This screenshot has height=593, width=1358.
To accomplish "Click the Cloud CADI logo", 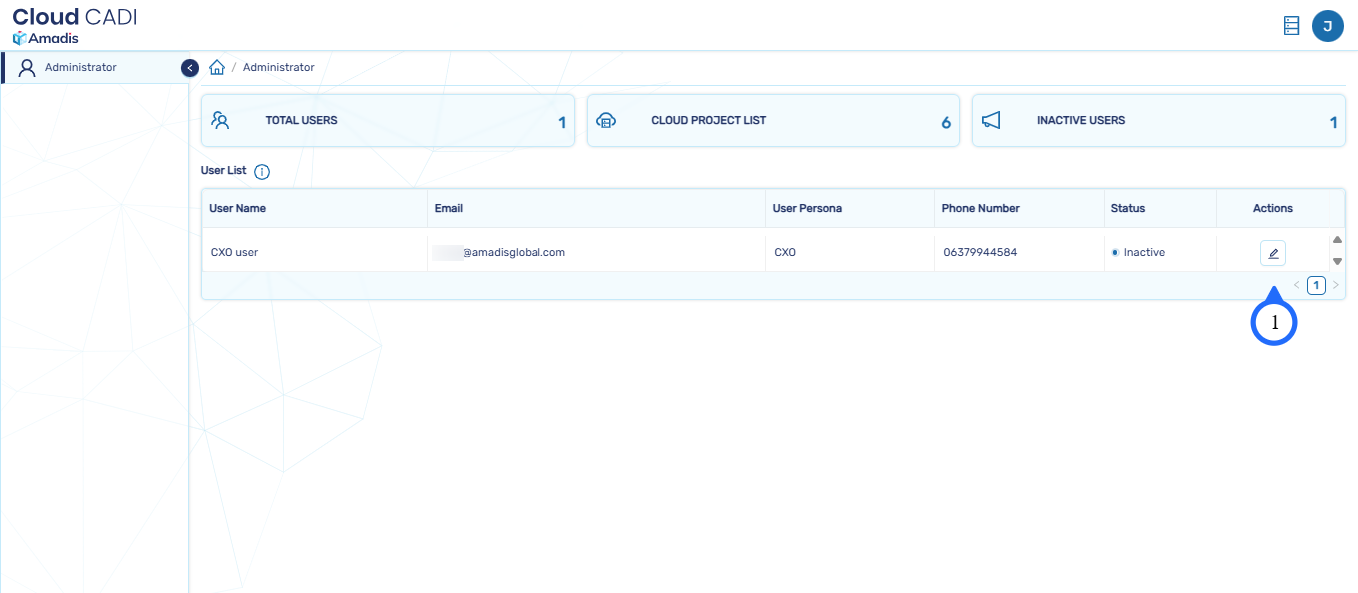I will tap(74, 25).
